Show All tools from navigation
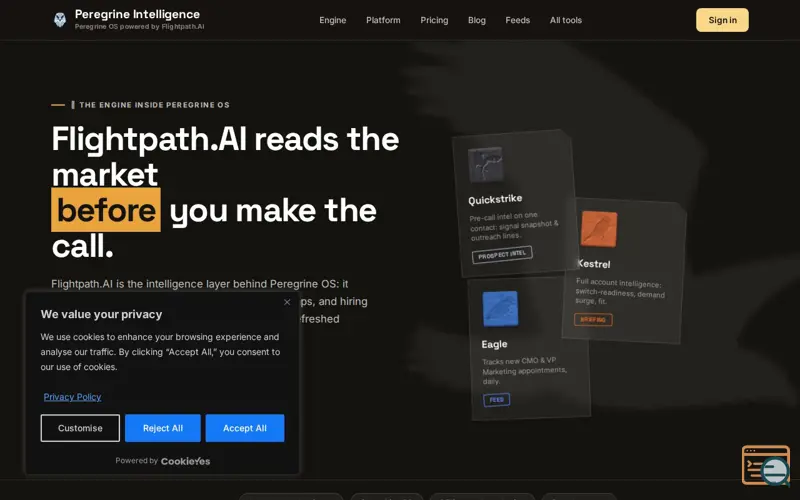The height and width of the screenshot is (500, 800). pos(565,20)
